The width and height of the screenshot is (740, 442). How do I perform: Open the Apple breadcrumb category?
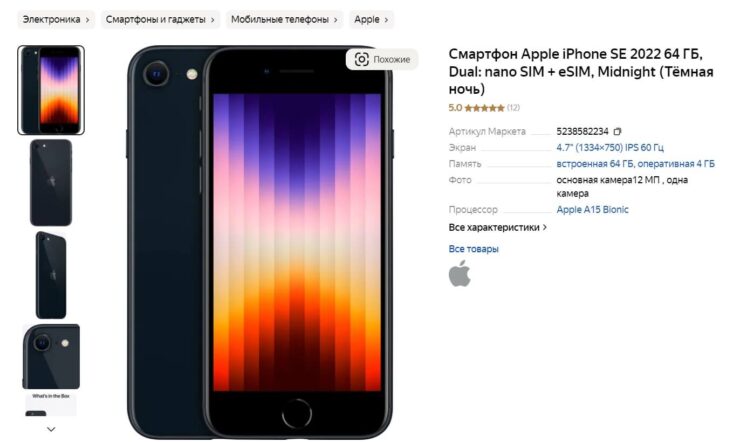click(371, 20)
